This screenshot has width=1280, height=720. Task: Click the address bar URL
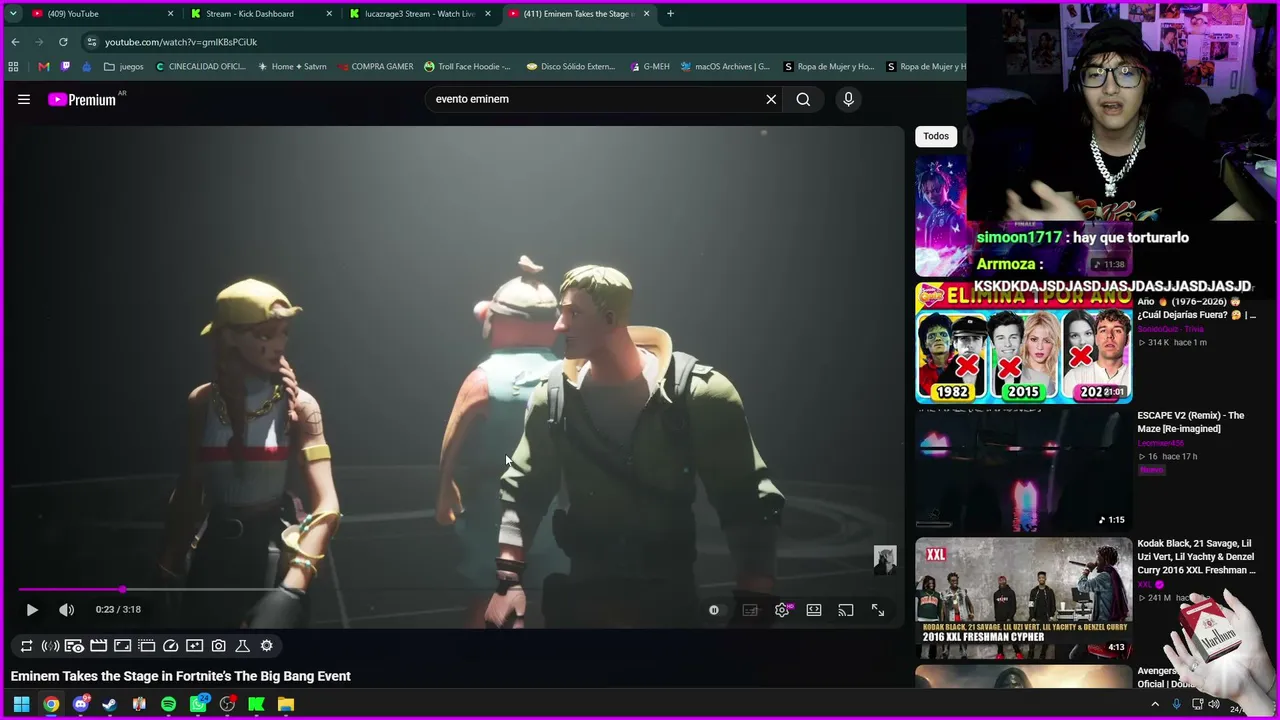pyautogui.click(x=181, y=42)
